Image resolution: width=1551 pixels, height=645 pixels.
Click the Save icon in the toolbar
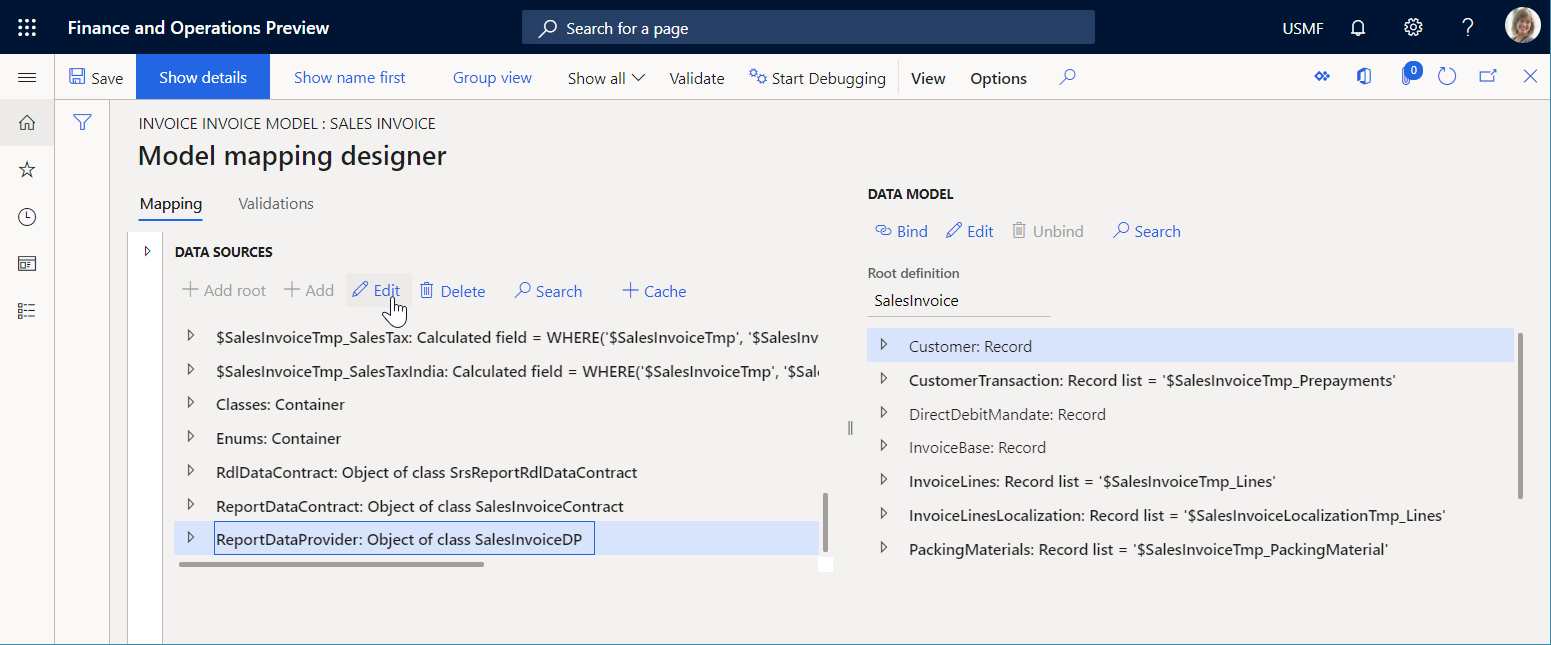click(96, 76)
